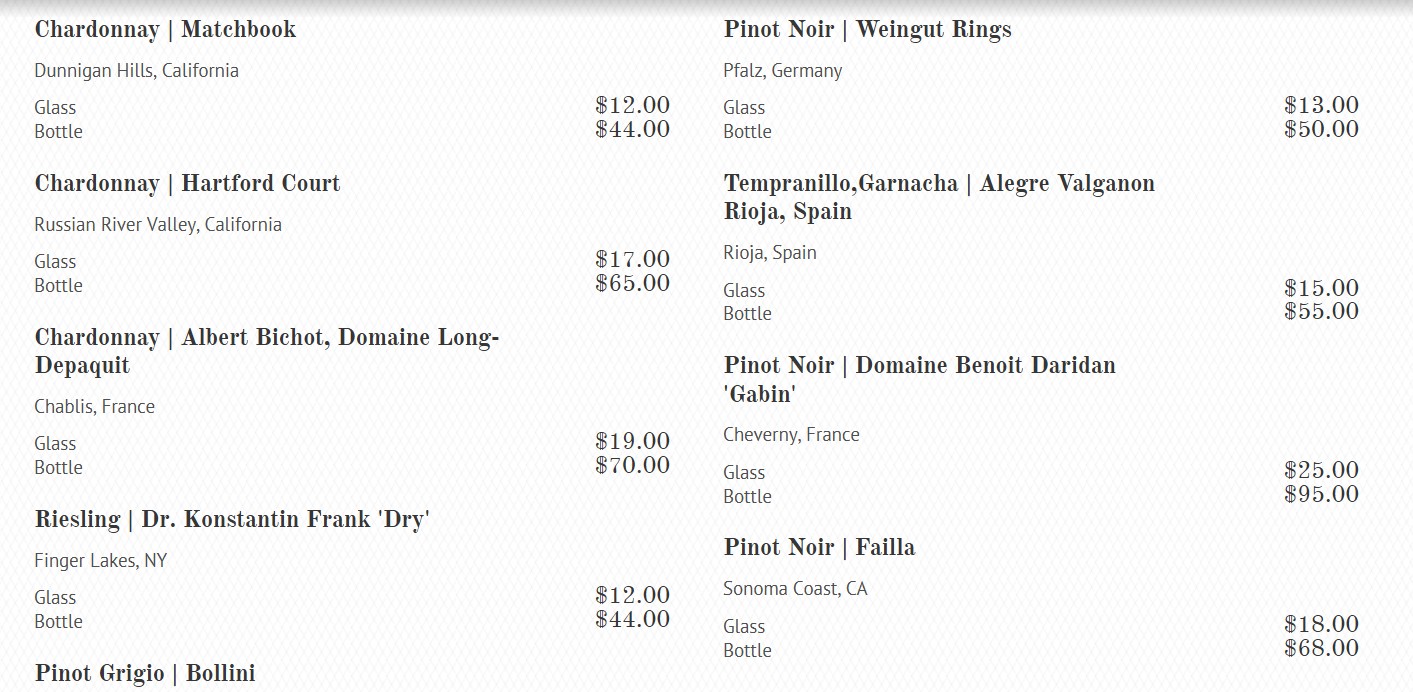
Task: Select the Pinot Grigio | Bollini heading
Action: 145,674
